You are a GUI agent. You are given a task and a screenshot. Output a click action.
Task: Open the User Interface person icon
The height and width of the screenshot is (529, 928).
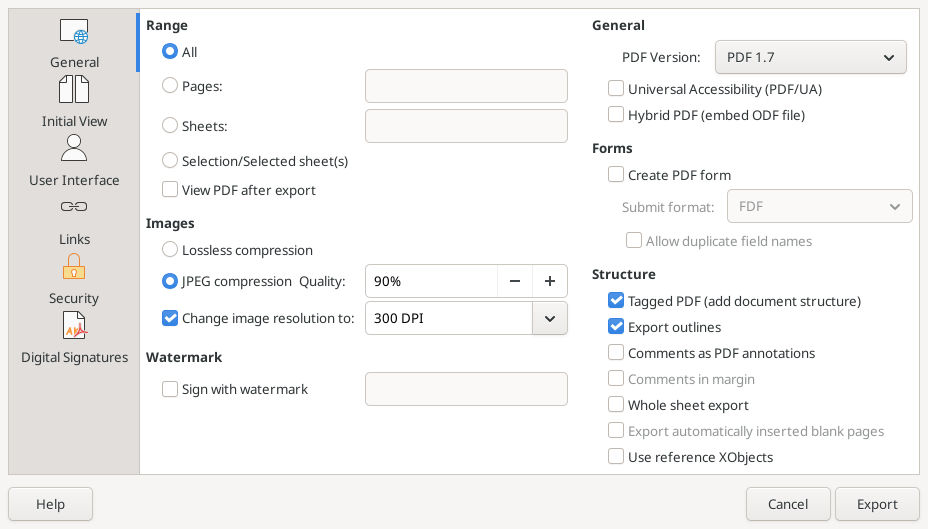[74, 148]
